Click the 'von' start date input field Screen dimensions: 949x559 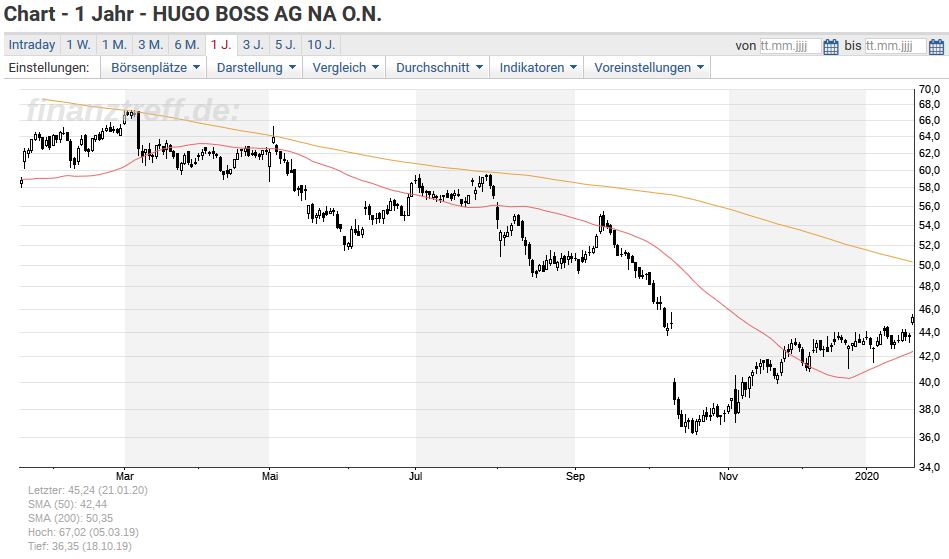tap(790, 46)
